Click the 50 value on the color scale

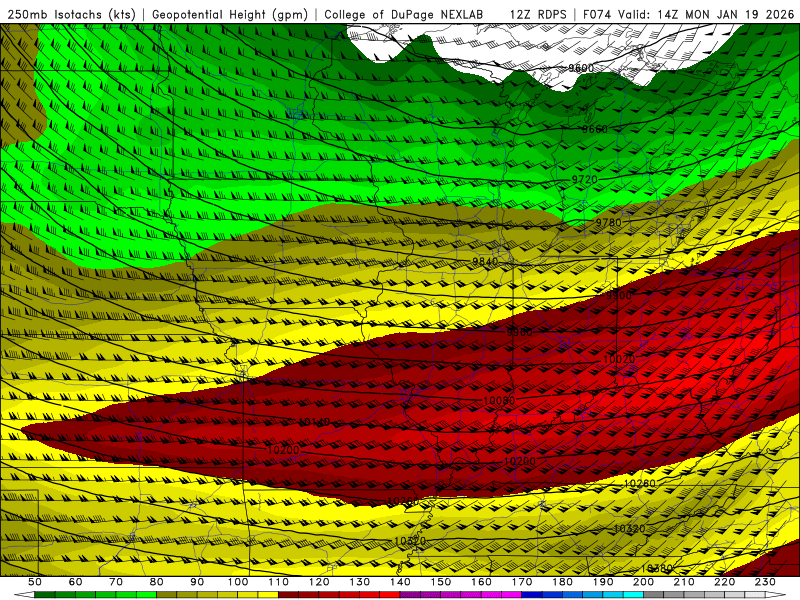(x=35, y=582)
